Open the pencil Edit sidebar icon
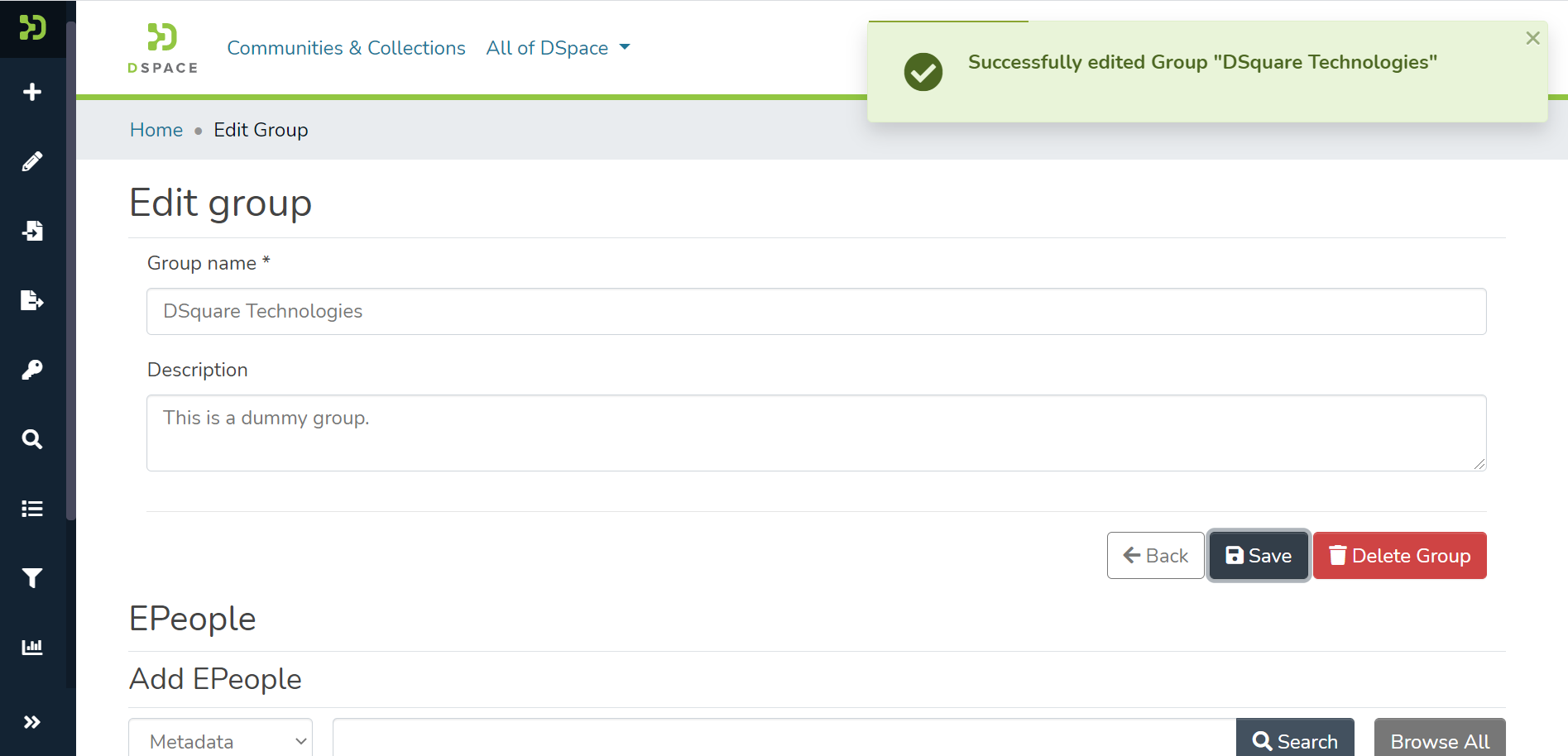This screenshot has height=756, width=1568. click(x=32, y=161)
